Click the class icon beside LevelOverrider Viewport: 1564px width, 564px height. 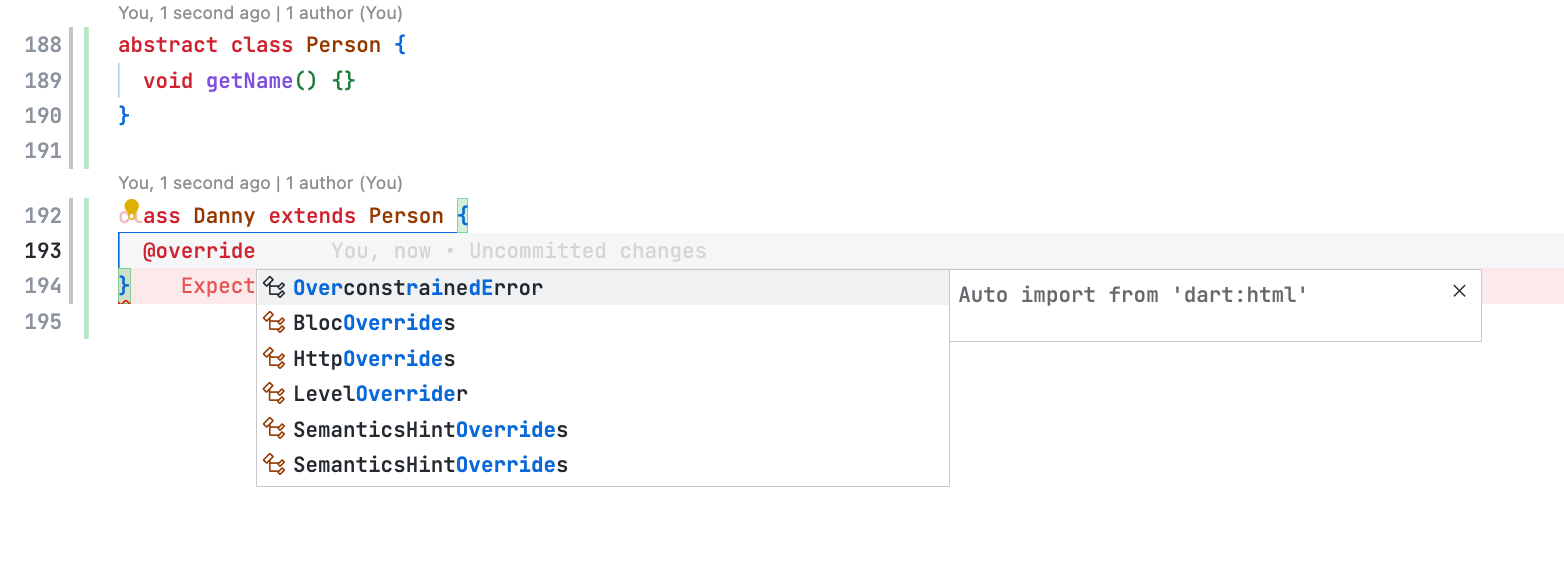pos(274,393)
